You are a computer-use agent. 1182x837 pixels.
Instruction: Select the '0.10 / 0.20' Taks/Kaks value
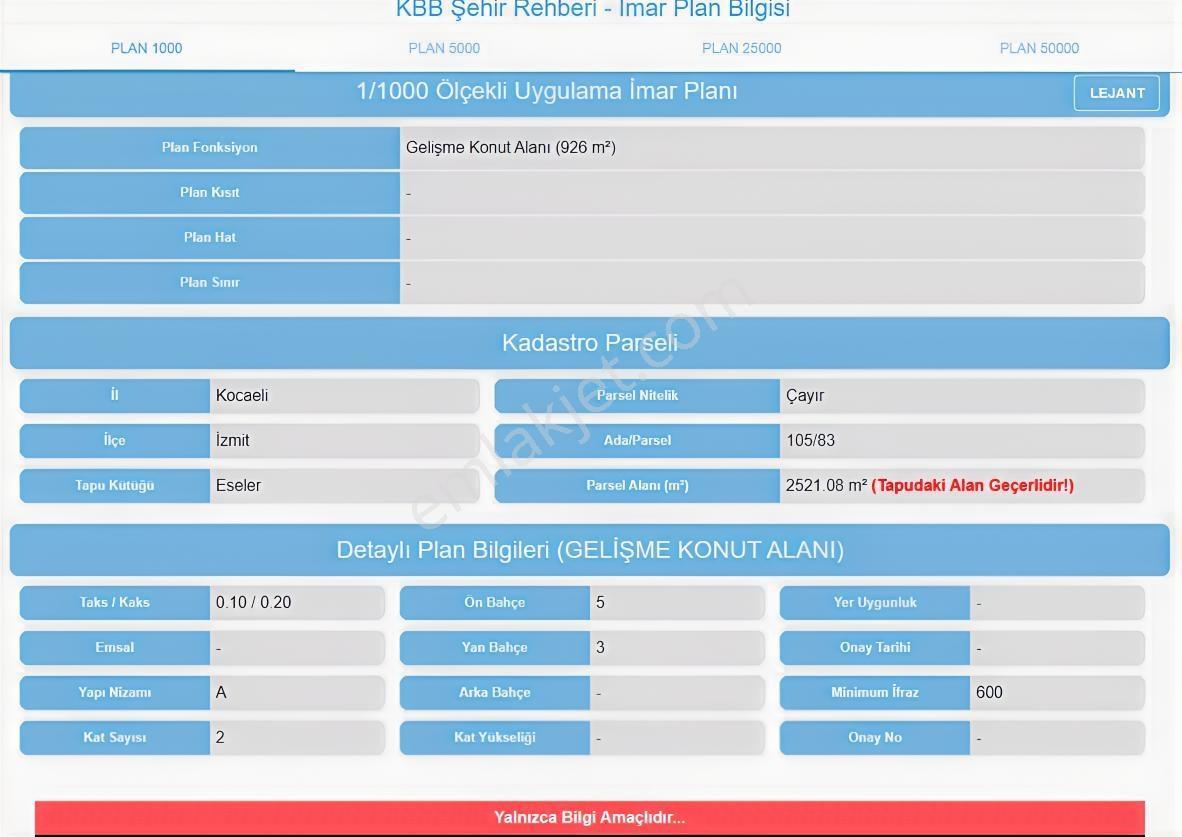[253, 602]
